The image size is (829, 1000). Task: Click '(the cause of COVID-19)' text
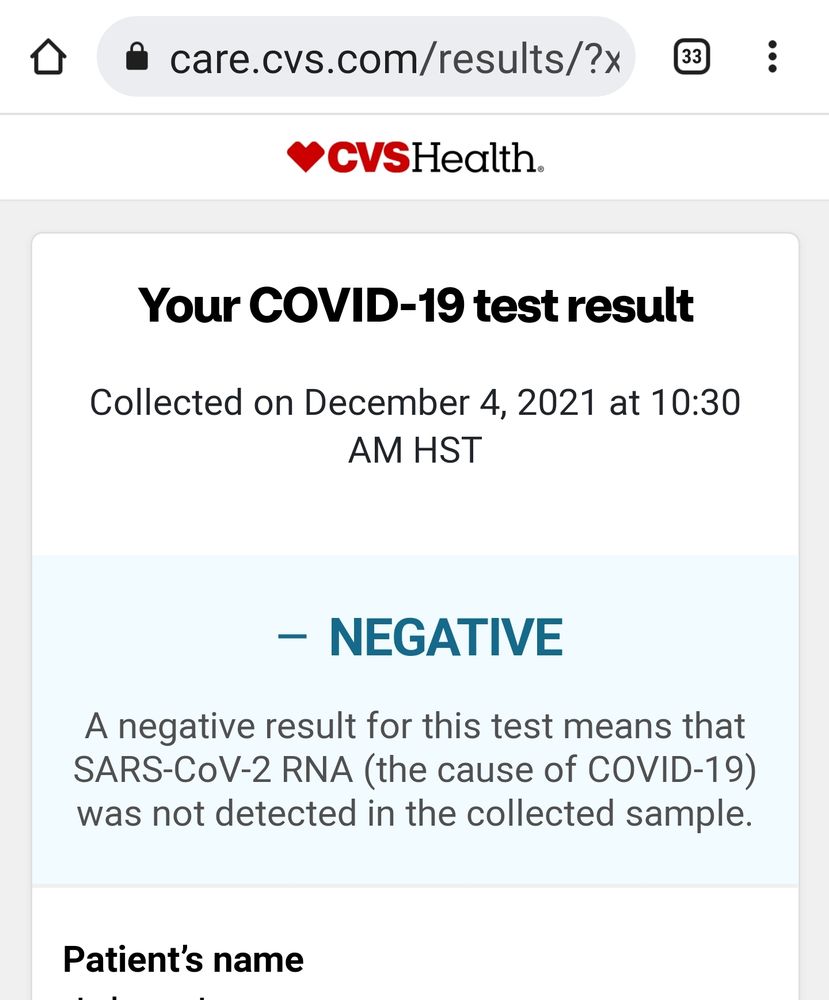point(560,770)
